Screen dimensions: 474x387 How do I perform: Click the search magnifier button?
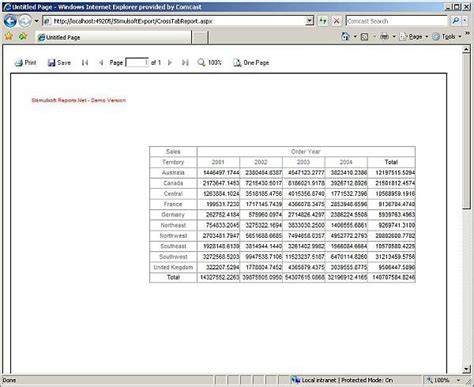(455, 21)
